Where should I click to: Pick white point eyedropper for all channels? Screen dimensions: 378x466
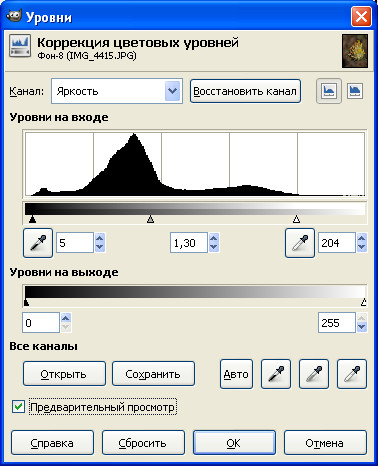[x=352, y=374]
